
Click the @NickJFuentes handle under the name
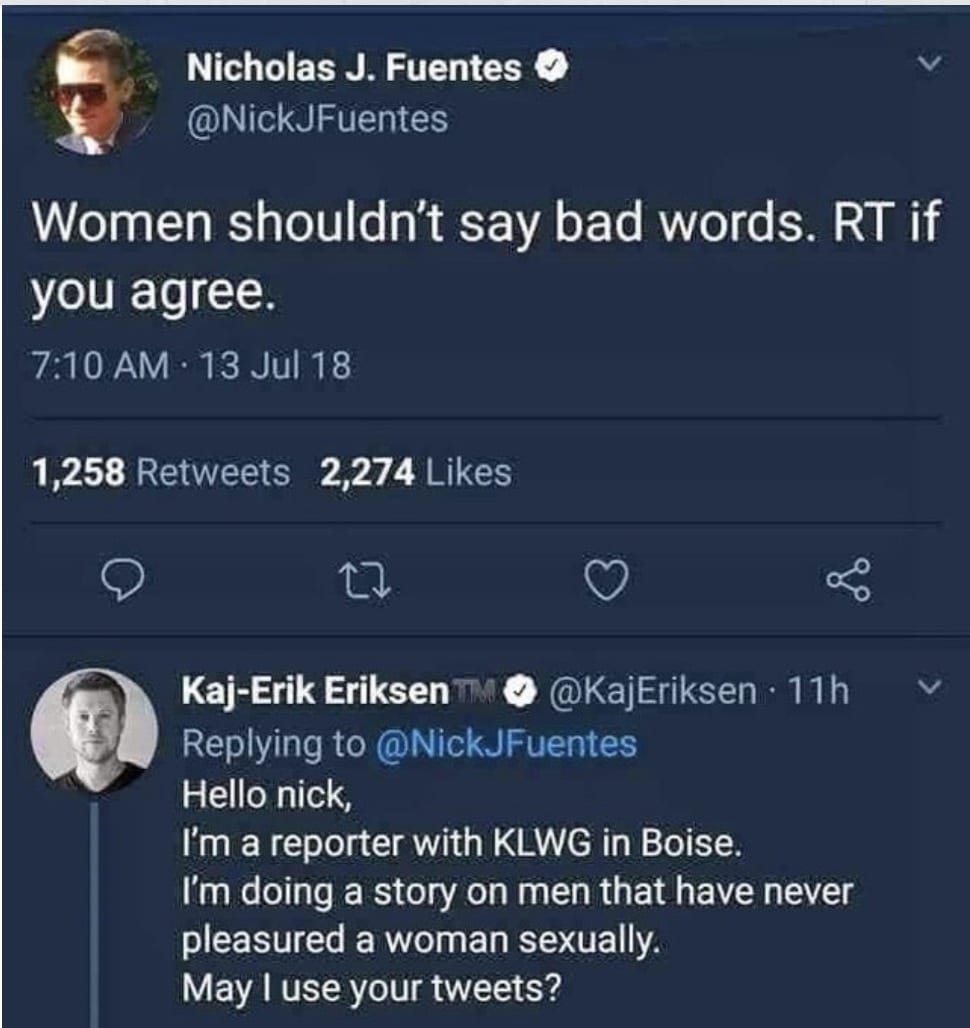(x=317, y=120)
